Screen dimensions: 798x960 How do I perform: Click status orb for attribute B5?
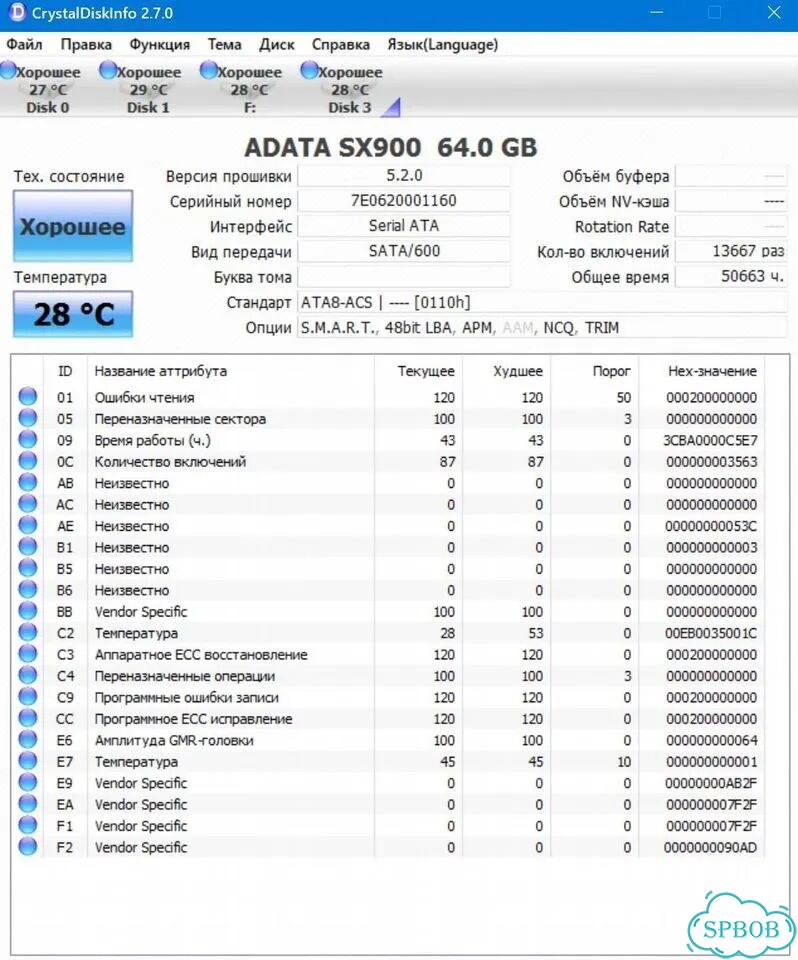tap(28, 568)
